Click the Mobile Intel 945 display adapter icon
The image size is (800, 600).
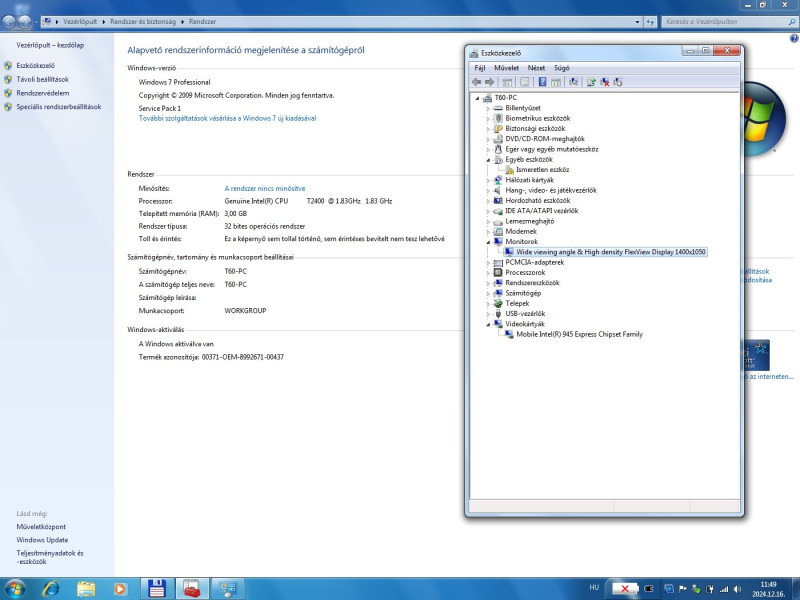[x=509, y=334]
